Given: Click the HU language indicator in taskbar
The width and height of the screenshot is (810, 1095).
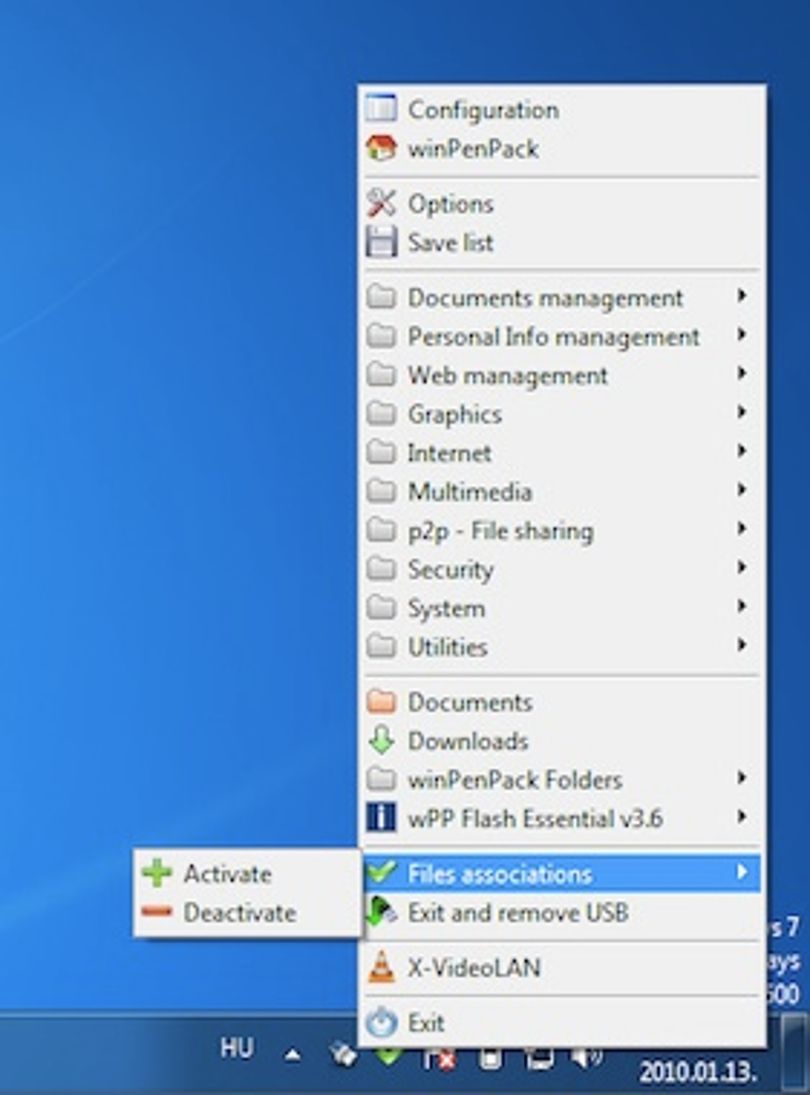Looking at the screenshot, I should (237, 1048).
